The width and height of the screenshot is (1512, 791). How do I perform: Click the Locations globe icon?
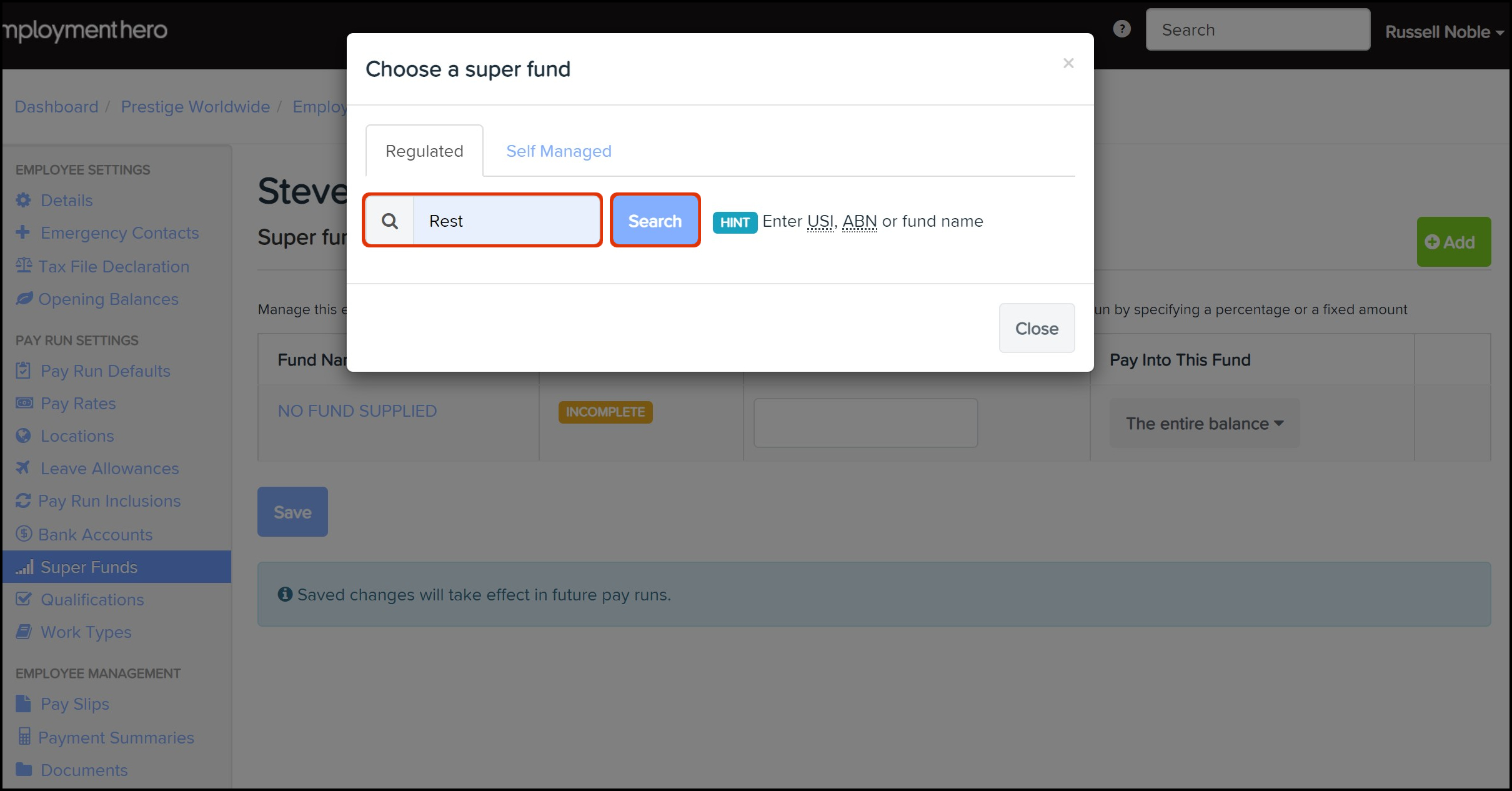pos(24,435)
